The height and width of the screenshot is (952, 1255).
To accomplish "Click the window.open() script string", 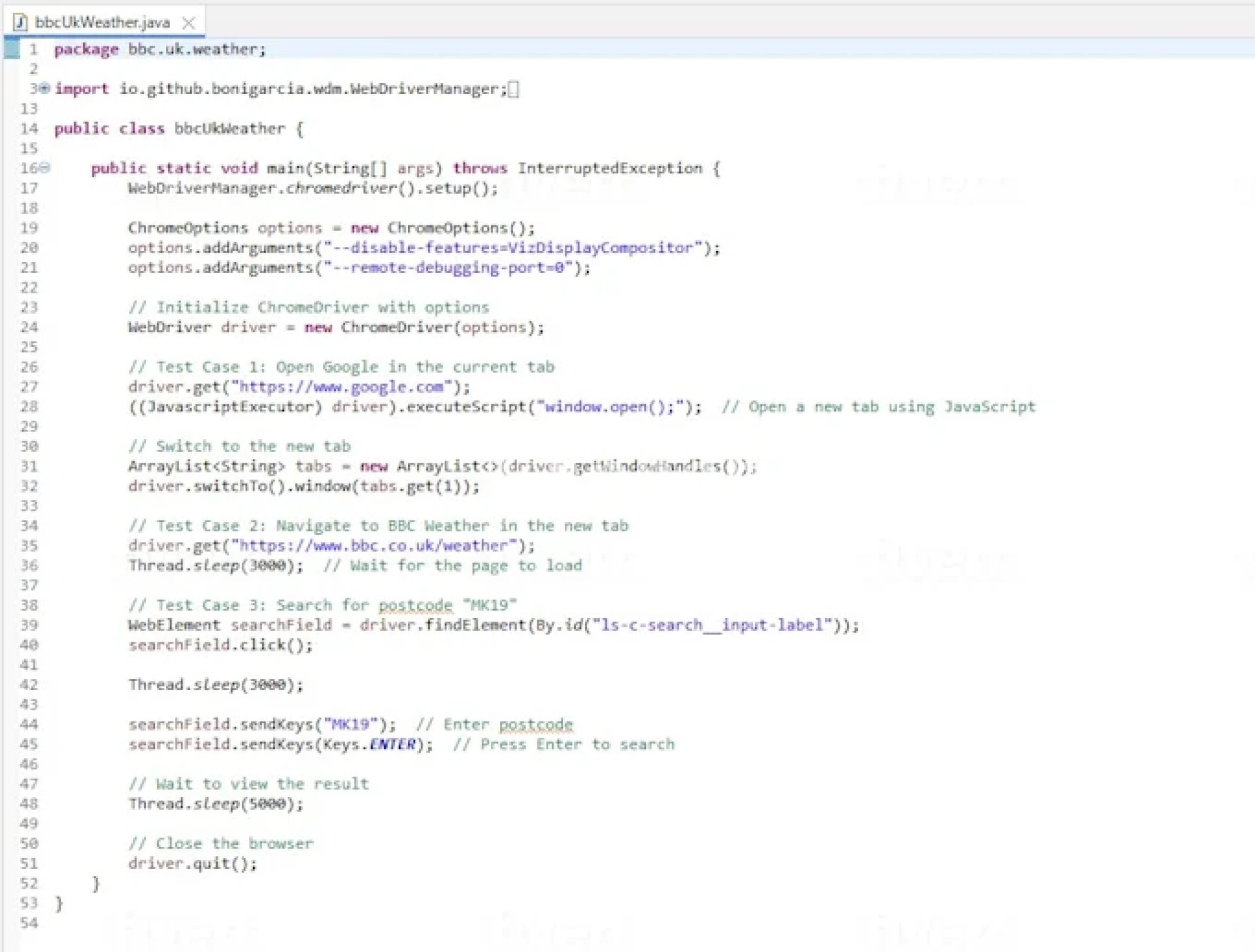I will (x=614, y=406).
